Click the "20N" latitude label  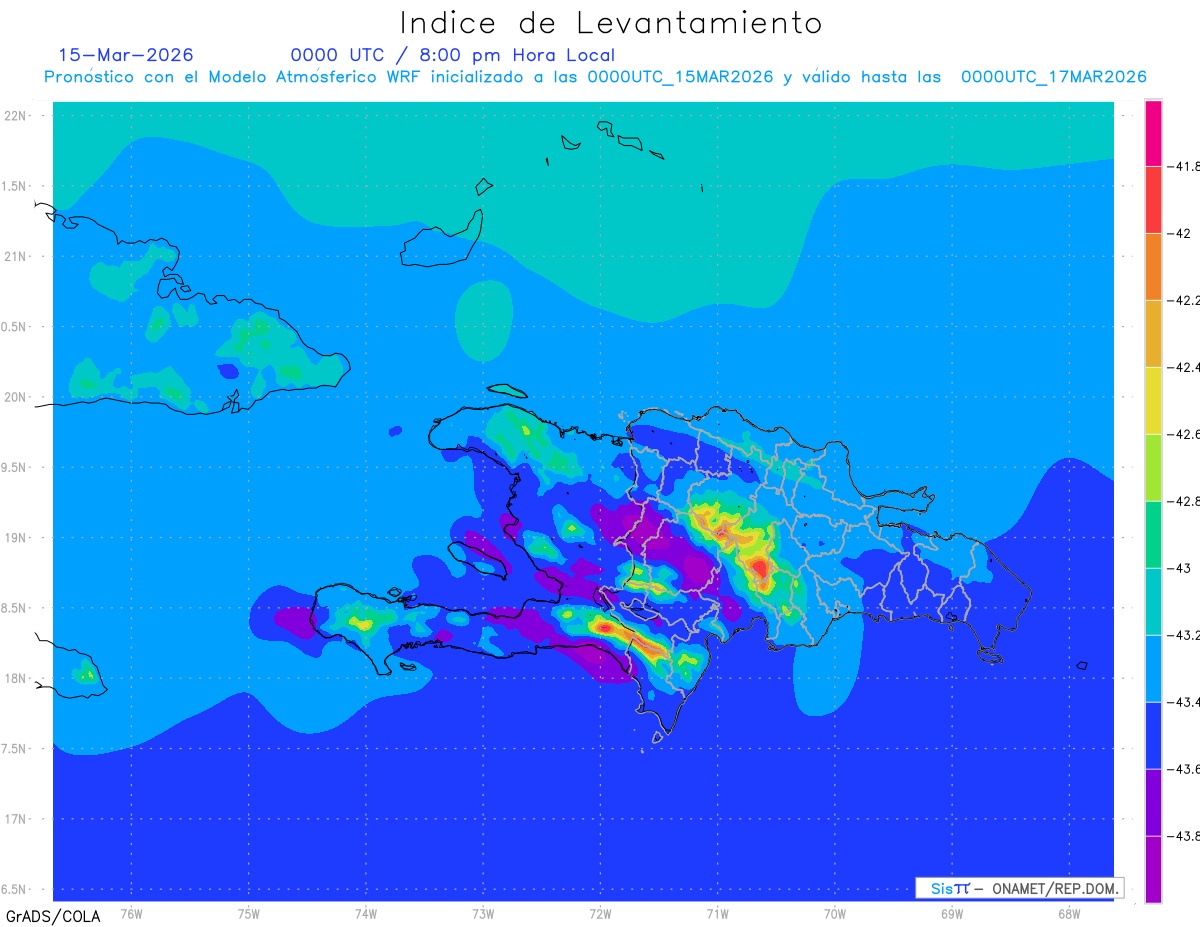pos(17,397)
